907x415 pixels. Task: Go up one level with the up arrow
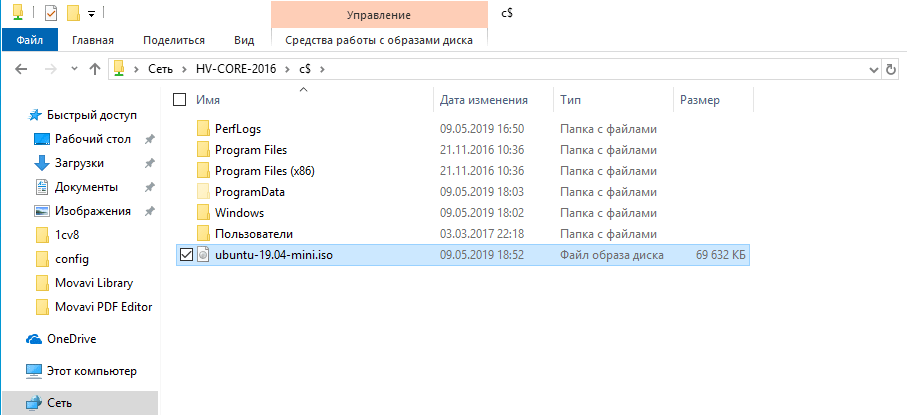(x=95, y=69)
